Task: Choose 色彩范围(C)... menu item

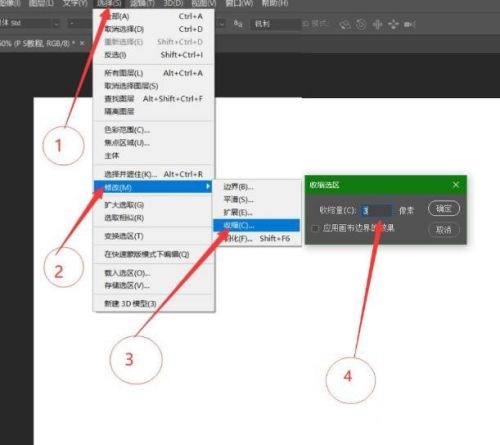Action: pyautogui.click(x=154, y=130)
